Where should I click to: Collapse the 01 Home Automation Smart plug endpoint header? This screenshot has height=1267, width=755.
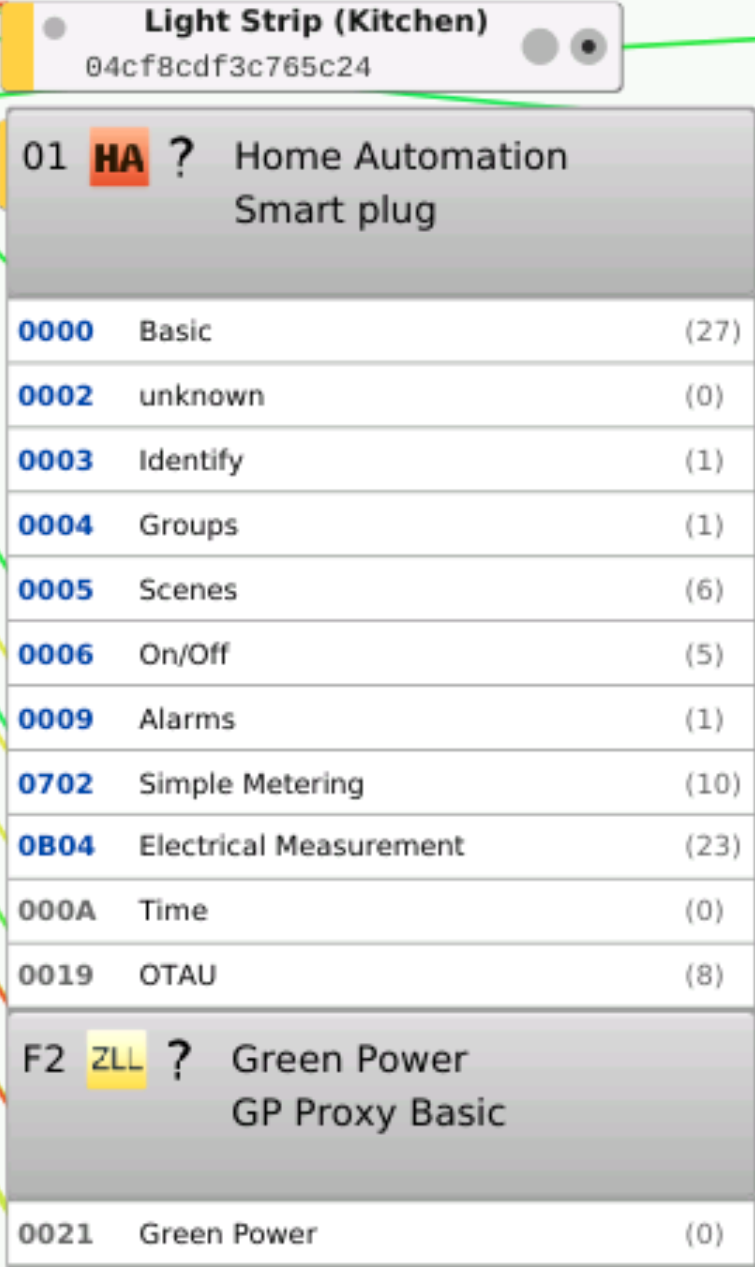tap(380, 203)
